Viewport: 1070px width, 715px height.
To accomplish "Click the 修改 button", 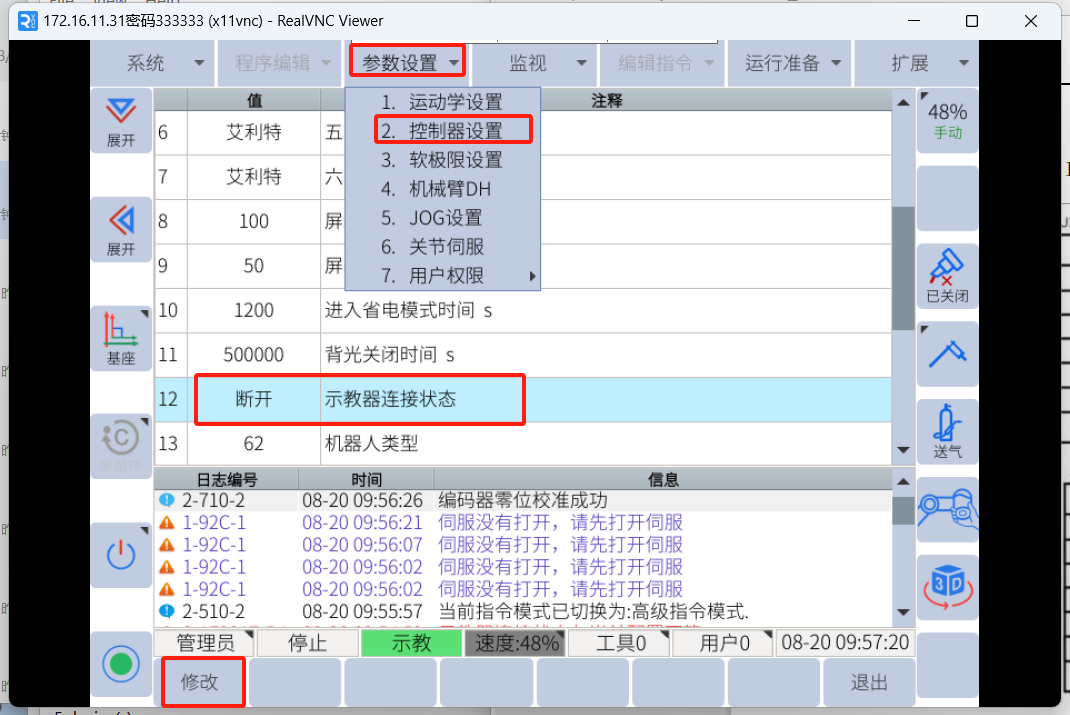I will [200, 683].
